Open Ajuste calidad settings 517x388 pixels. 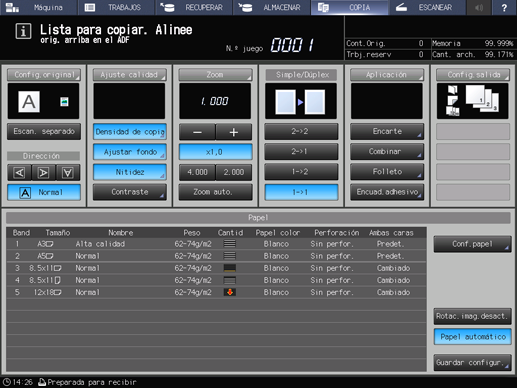pos(129,75)
